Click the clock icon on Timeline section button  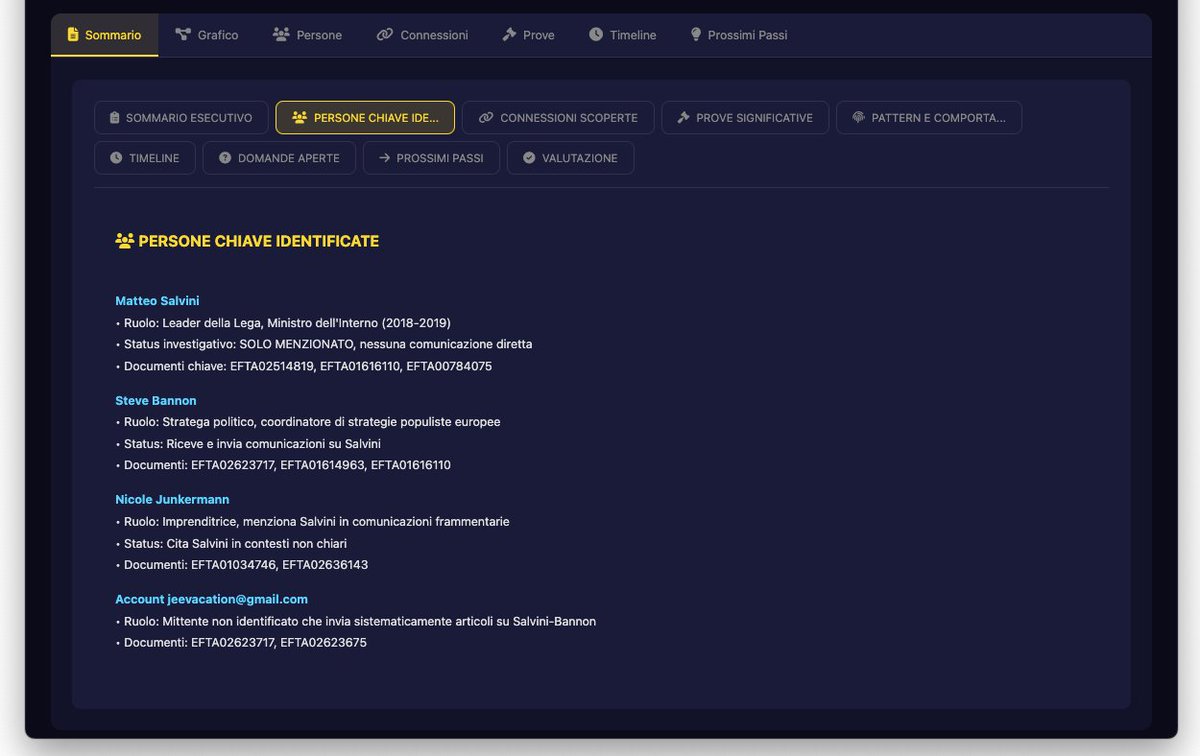click(116, 158)
